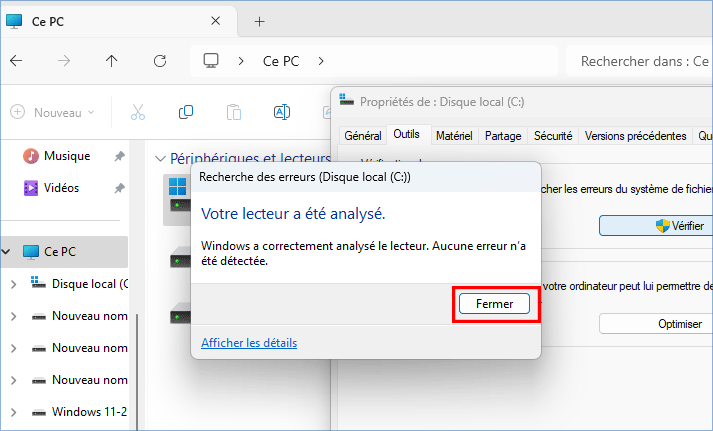This screenshot has height=431, width=713.
Task: Click the Vérifier button in Properties window
Action: tap(656, 226)
